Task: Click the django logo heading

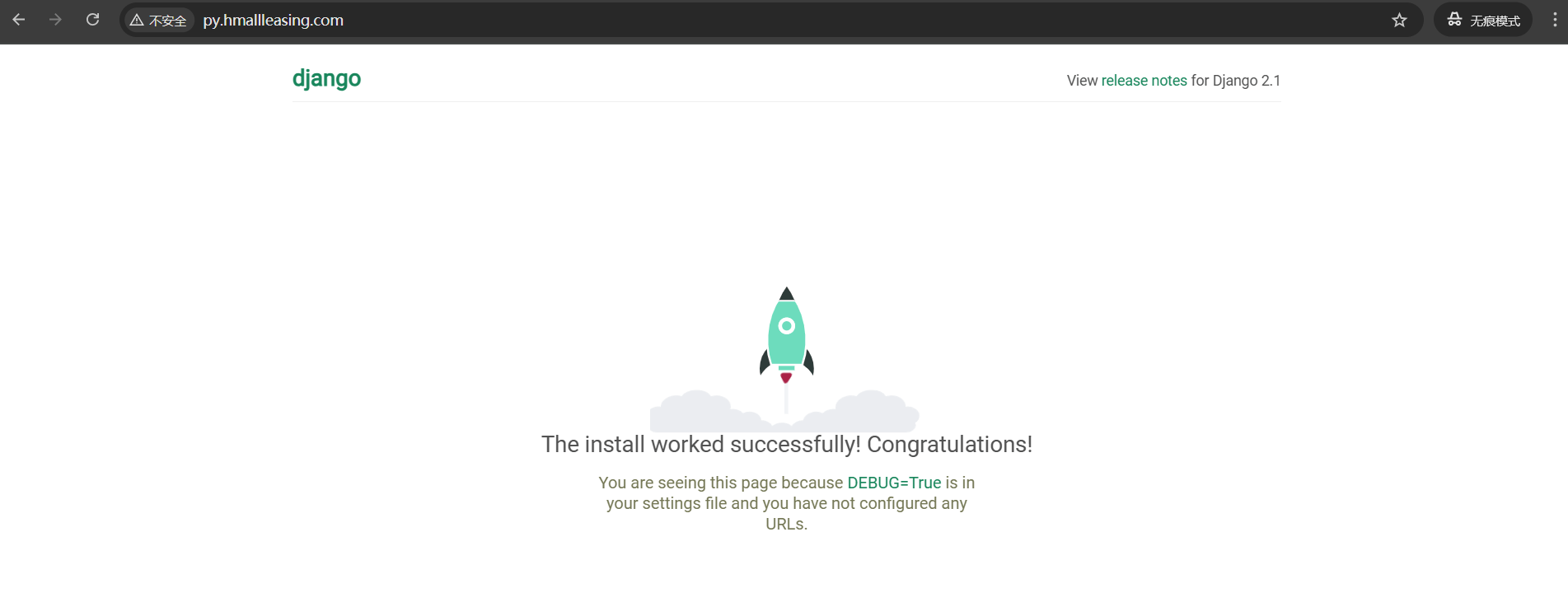Action: click(326, 78)
